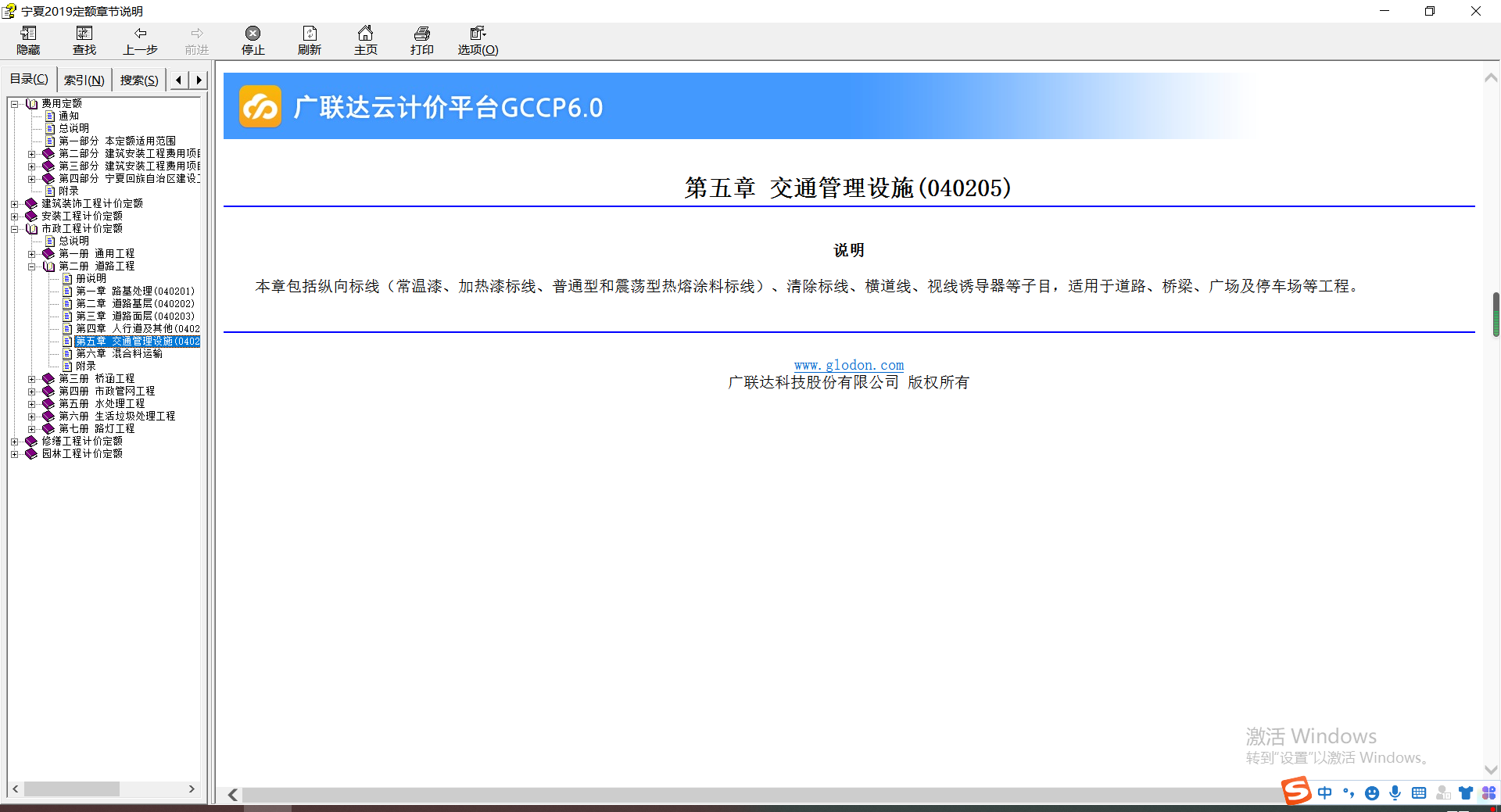
Task: Expand 第四册 市政管网工程 node
Action: (31, 392)
